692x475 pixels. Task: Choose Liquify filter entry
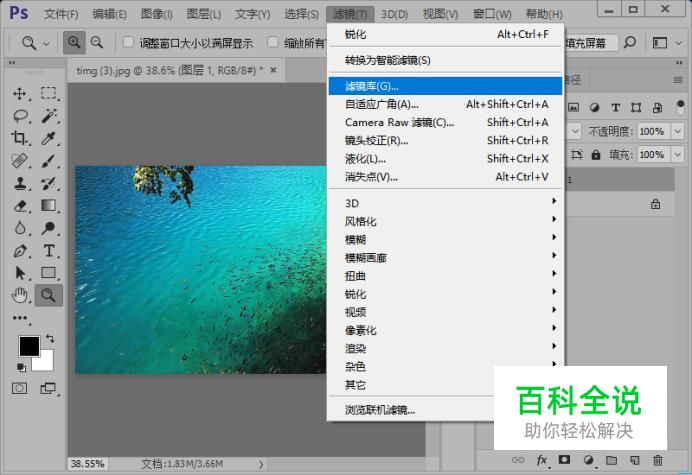445,158
